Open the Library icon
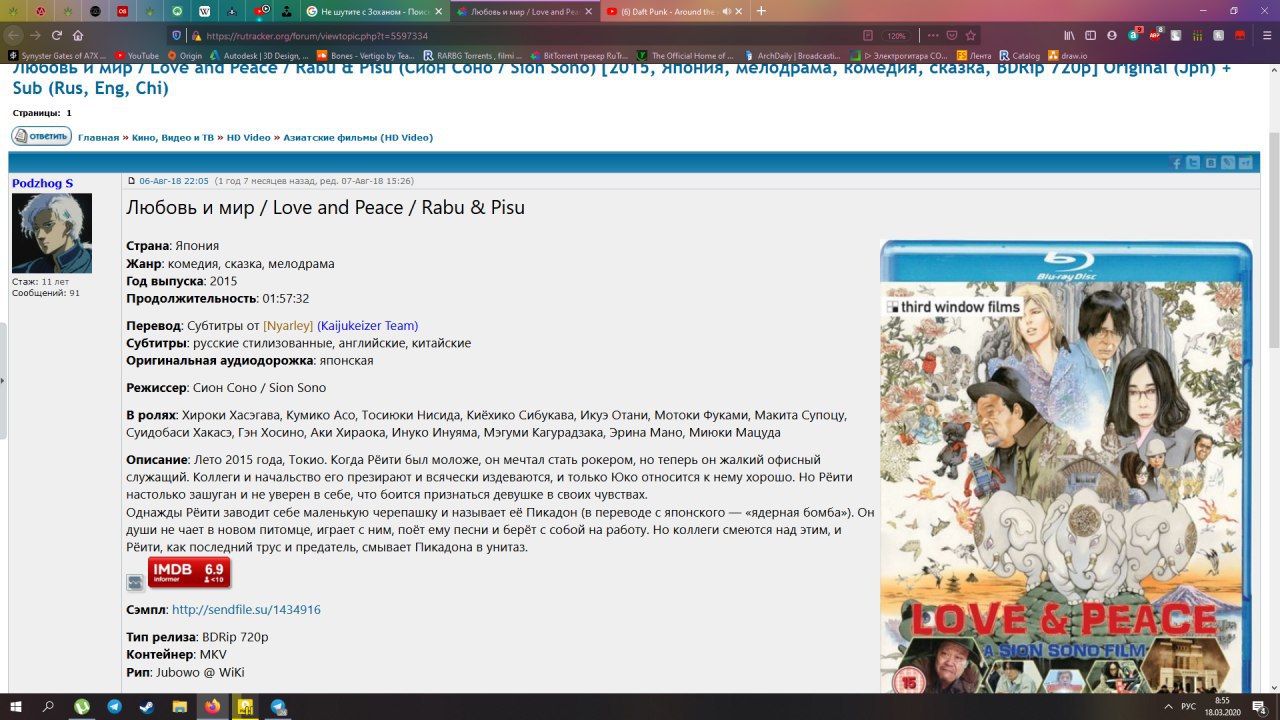Screen dimensions: 1280x720 [x=1069, y=35]
